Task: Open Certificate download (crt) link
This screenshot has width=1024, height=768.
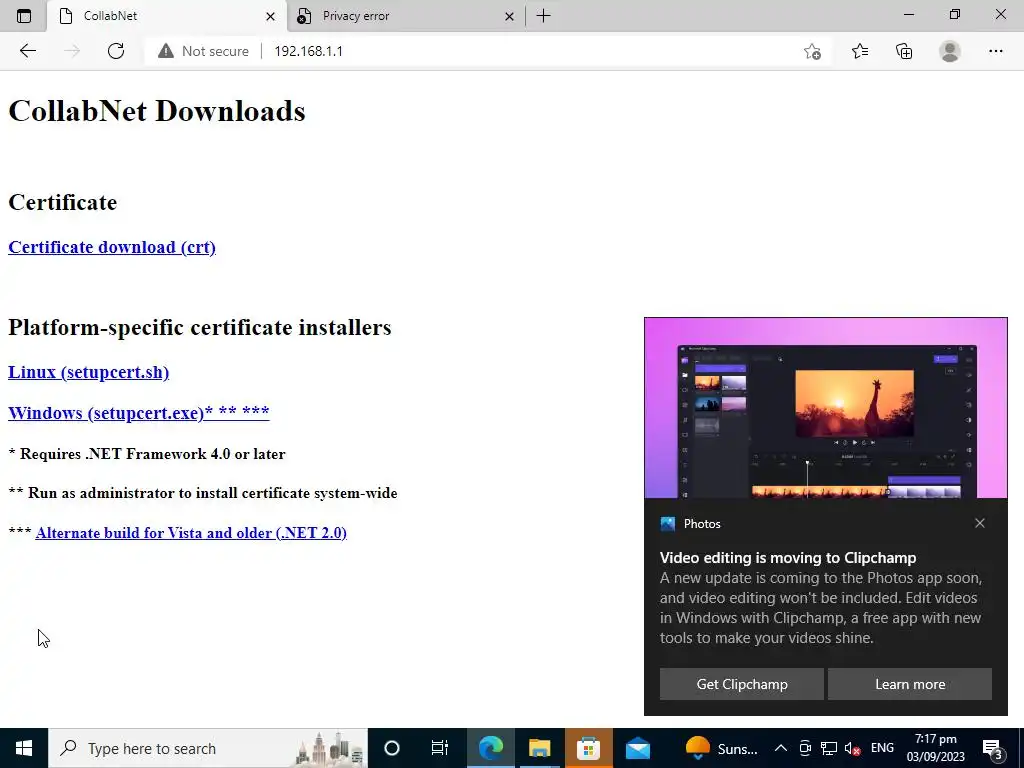Action: coord(112,247)
